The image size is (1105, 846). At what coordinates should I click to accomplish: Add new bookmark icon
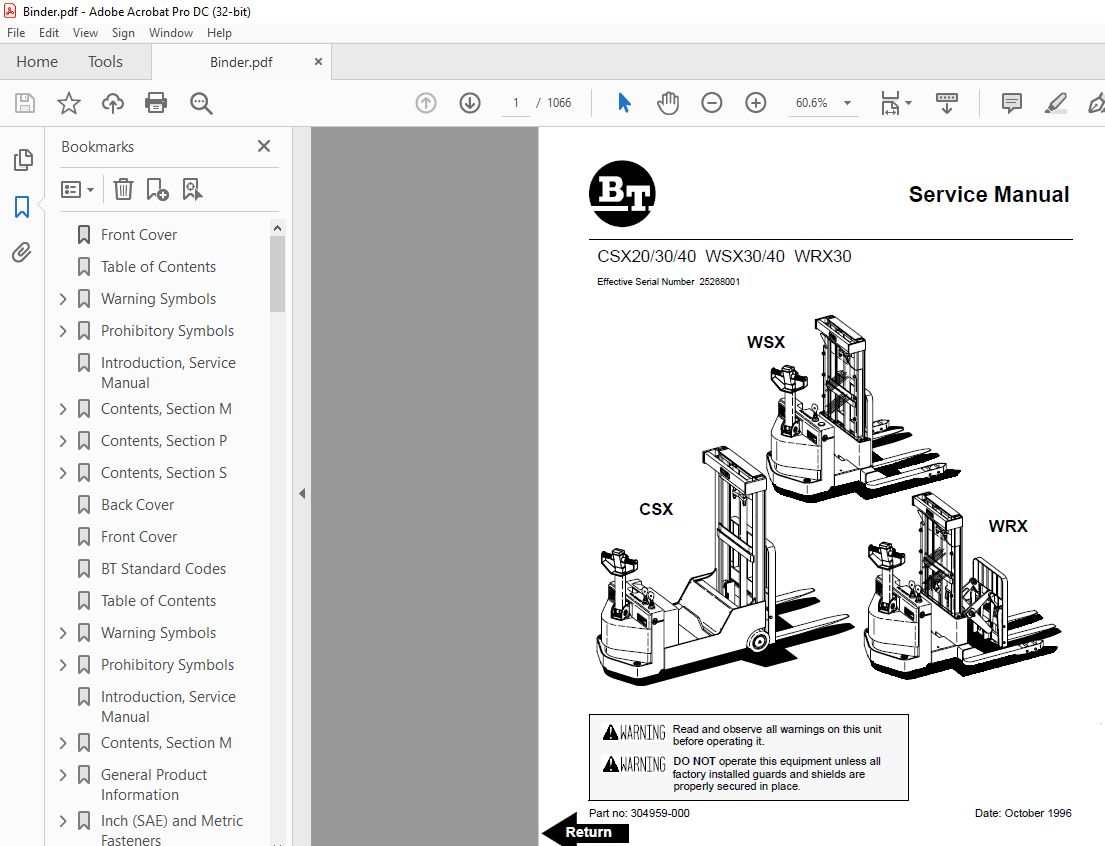157,189
